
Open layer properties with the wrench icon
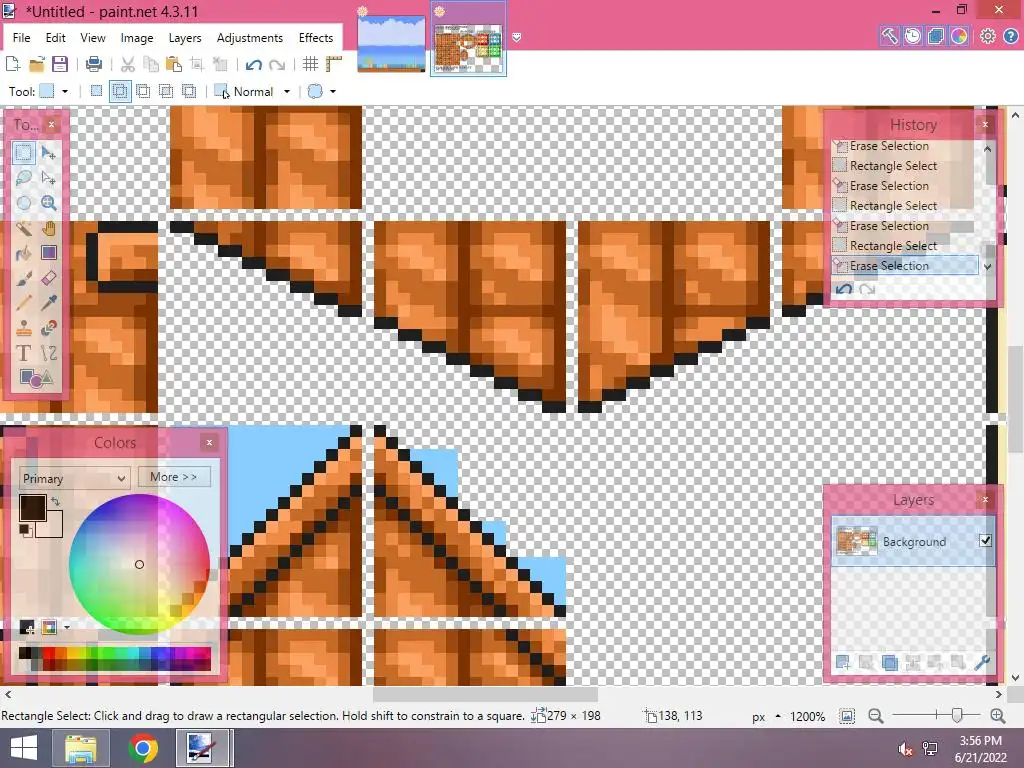tap(982, 663)
